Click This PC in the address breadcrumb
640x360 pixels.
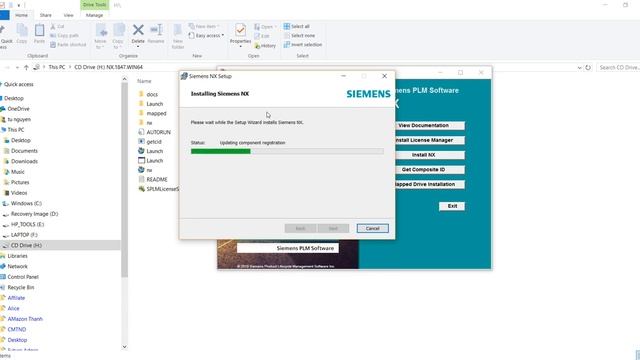point(57,67)
